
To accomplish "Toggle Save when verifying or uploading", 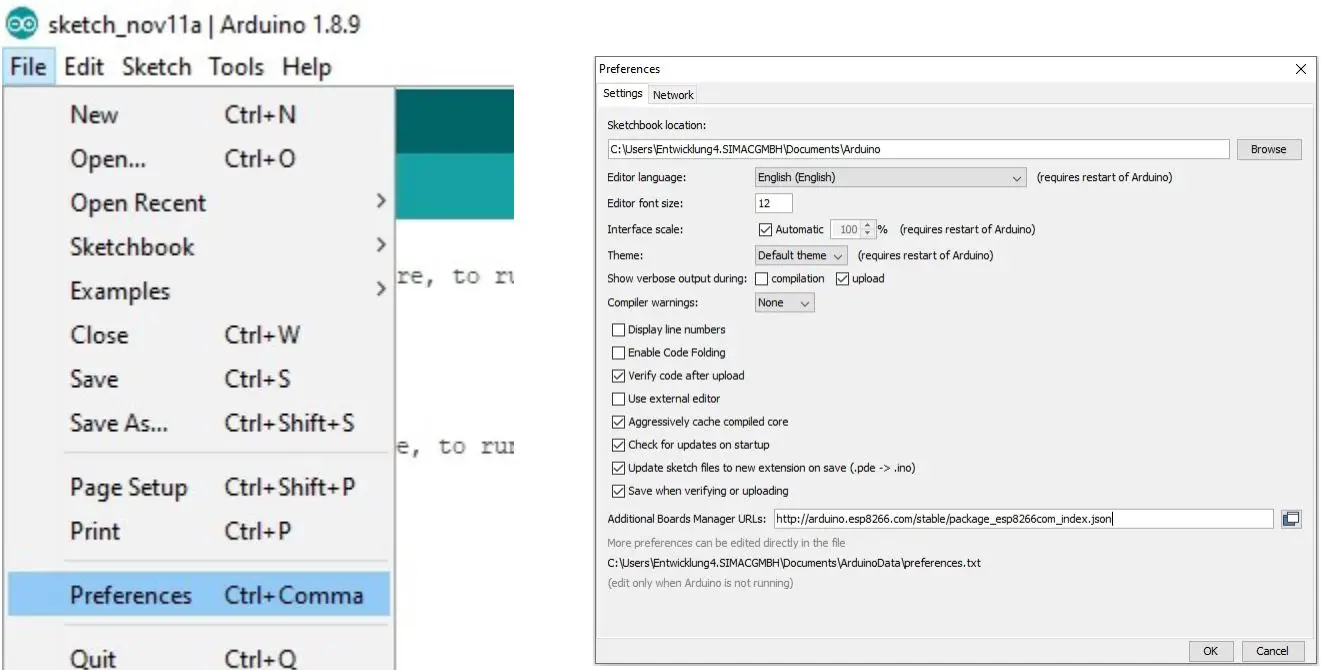I will click(618, 491).
